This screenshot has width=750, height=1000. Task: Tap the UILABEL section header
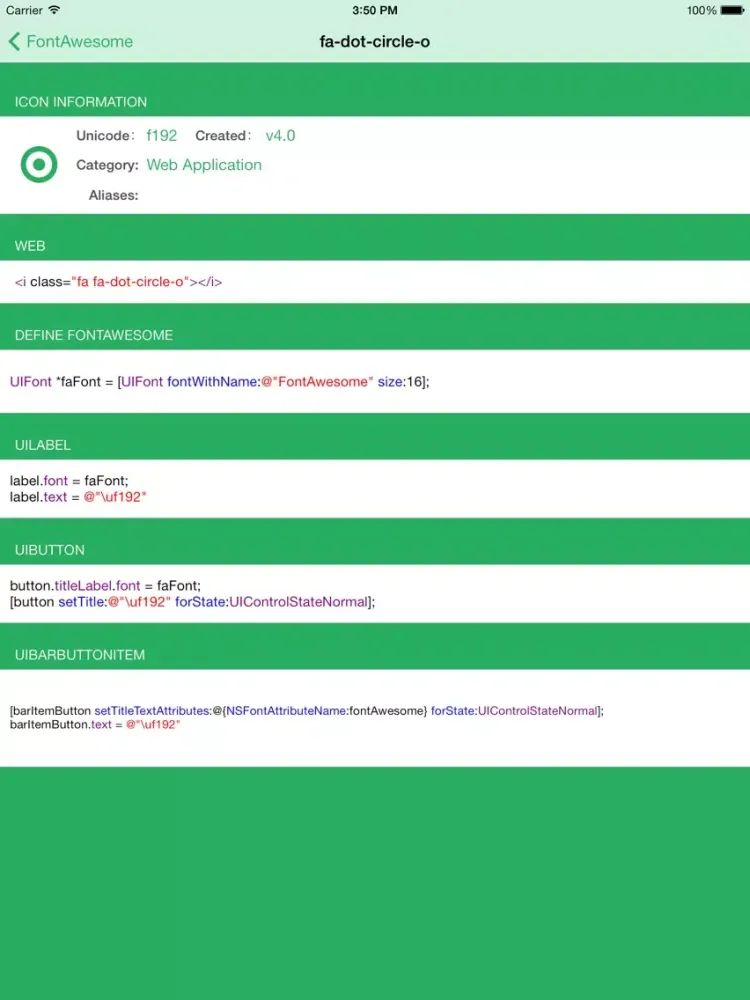pyautogui.click(x=43, y=445)
